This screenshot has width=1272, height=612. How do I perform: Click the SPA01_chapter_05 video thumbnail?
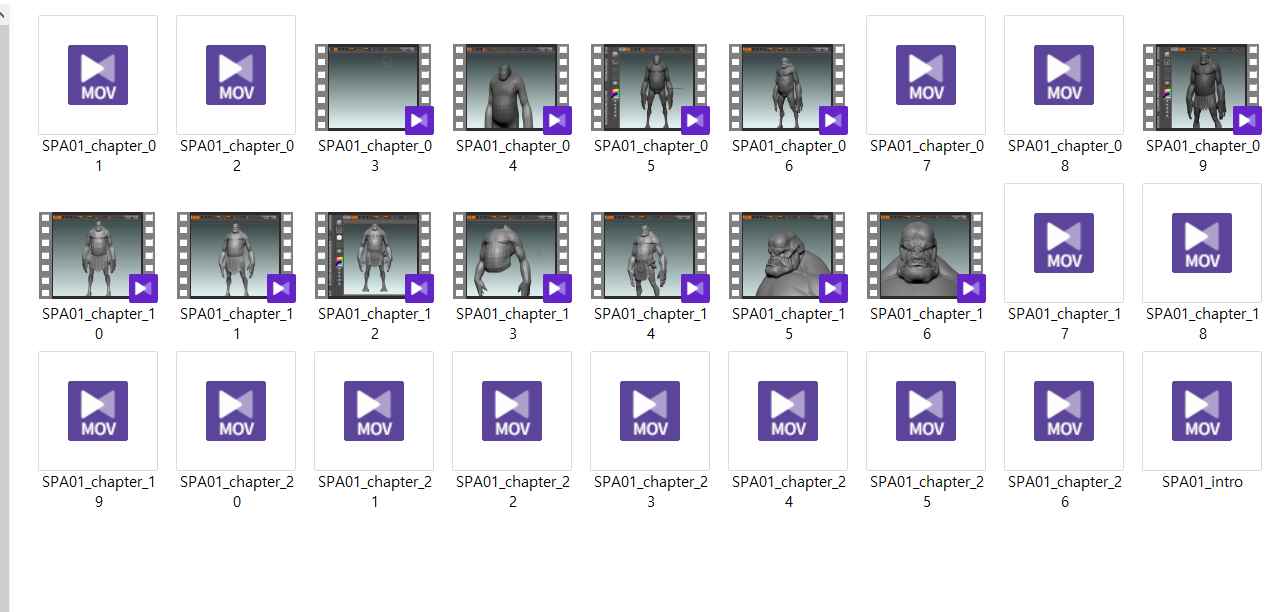point(650,88)
